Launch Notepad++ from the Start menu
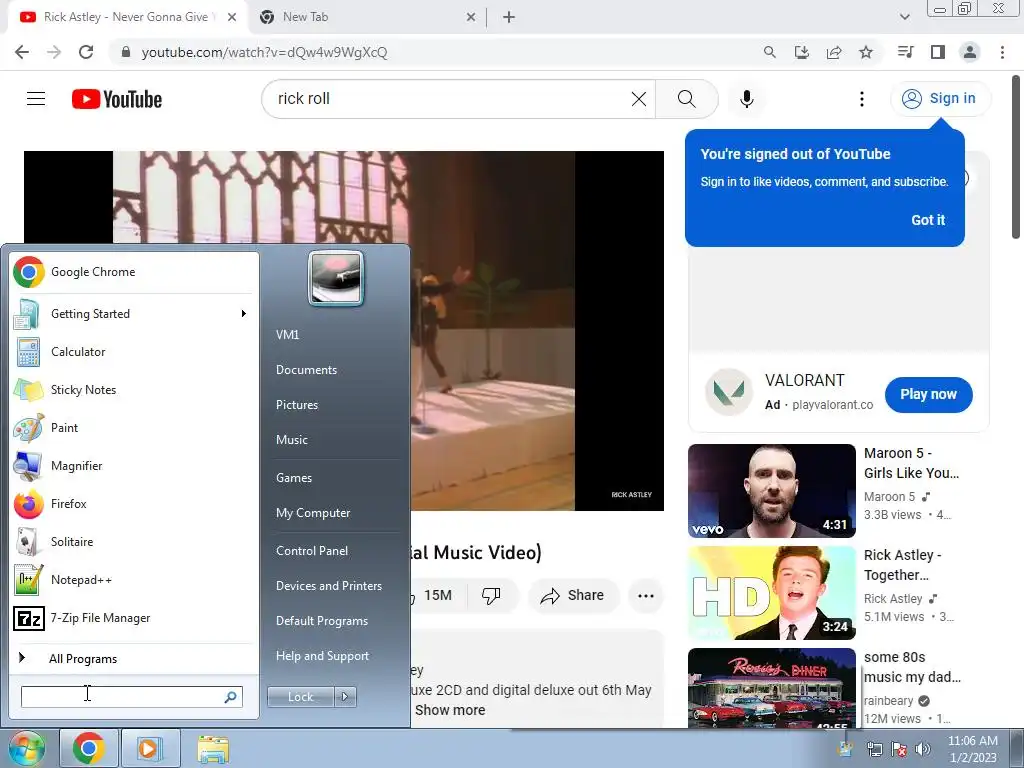1024x768 pixels. (x=134, y=580)
